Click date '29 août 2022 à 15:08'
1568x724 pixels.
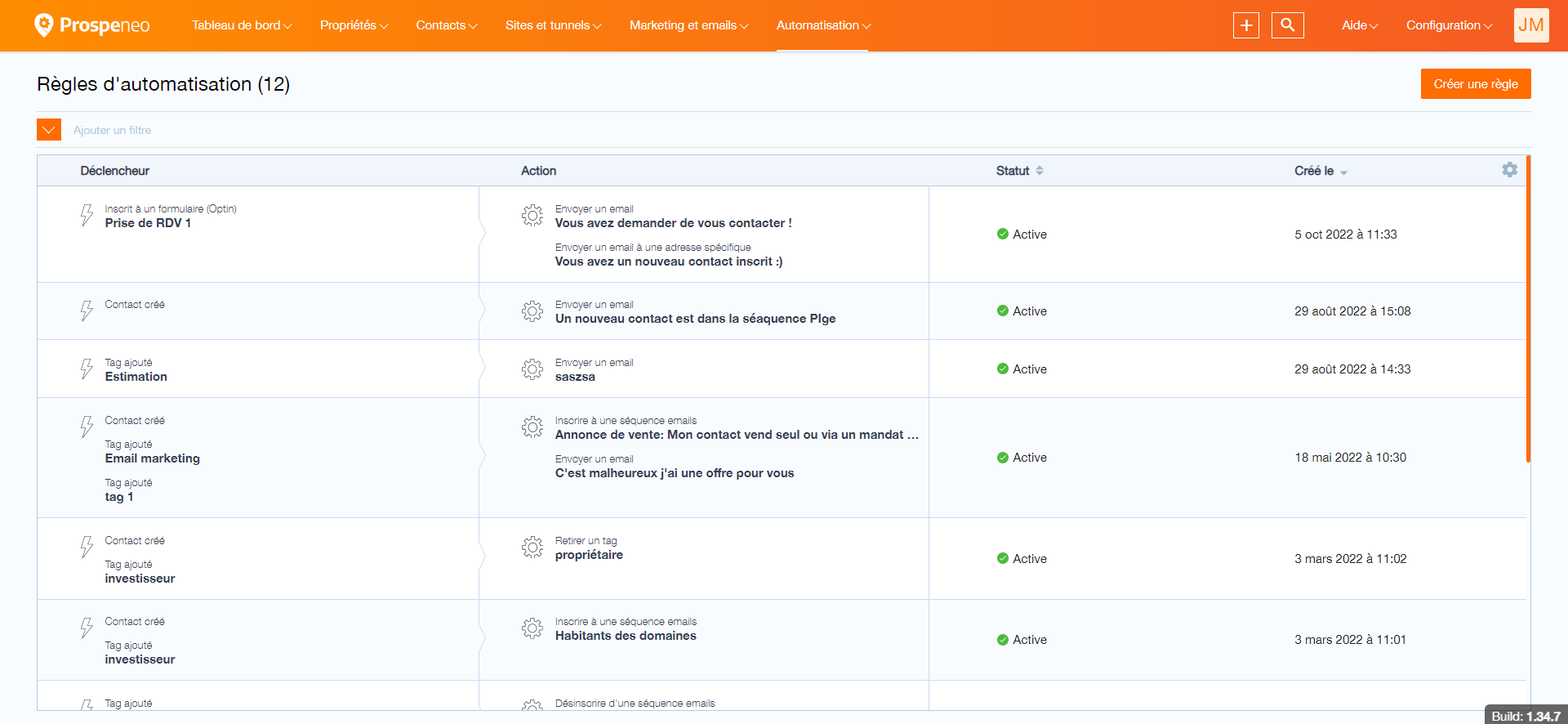click(x=1352, y=311)
